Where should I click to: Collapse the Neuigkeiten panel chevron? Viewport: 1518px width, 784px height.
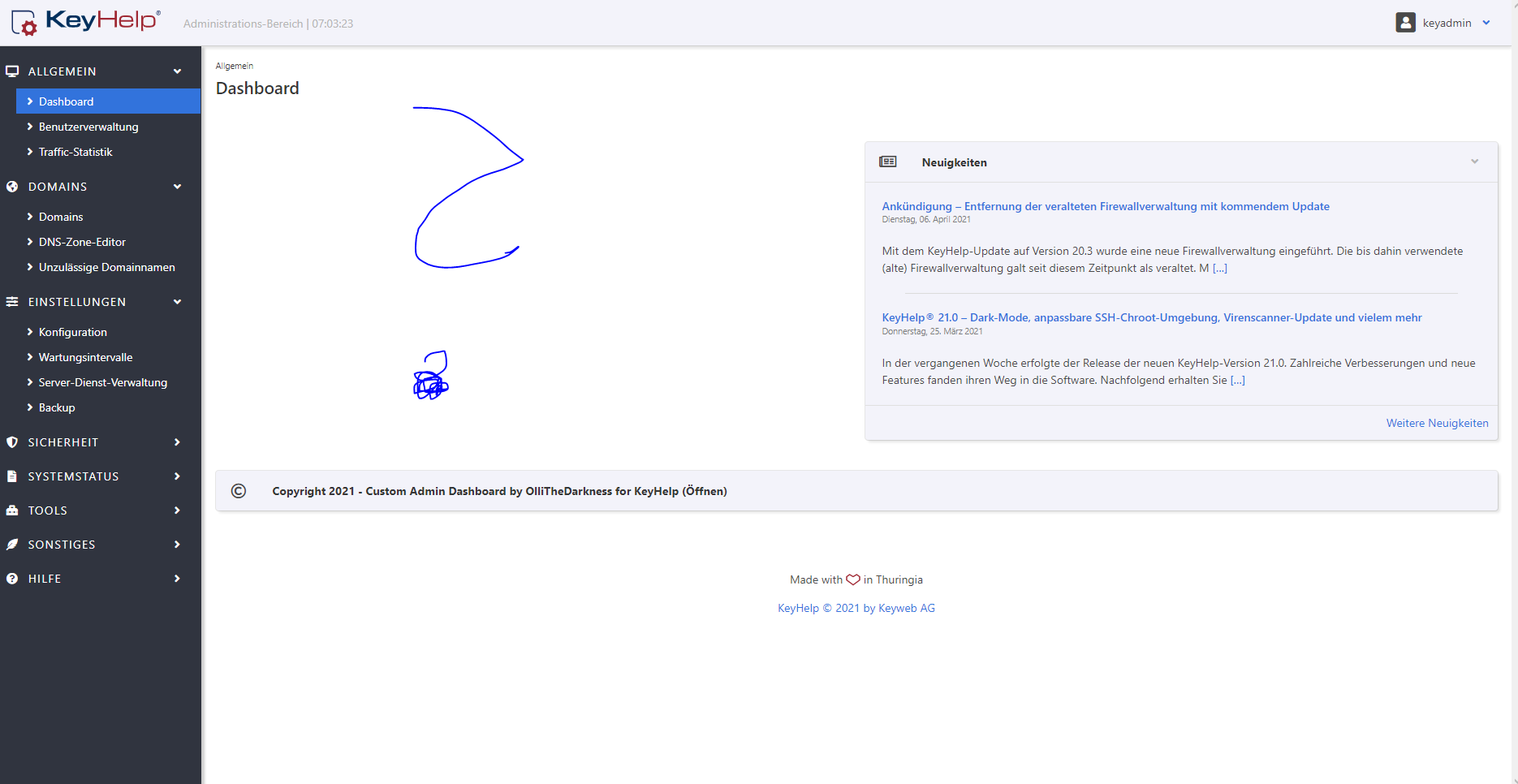1474,162
